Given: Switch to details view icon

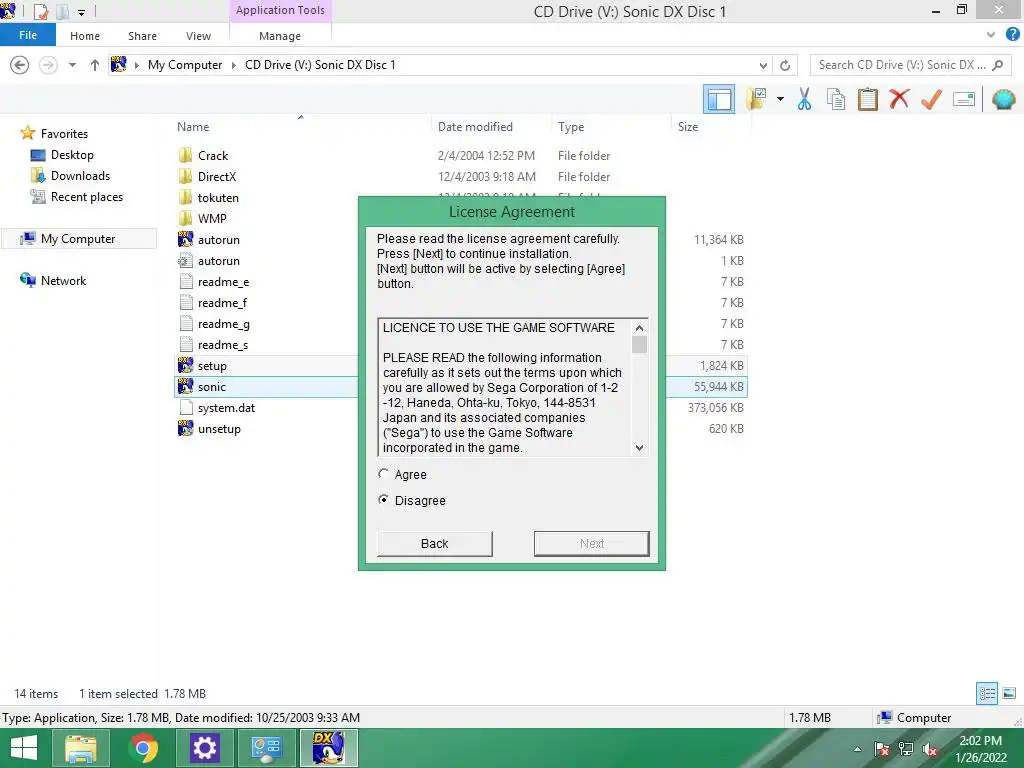Looking at the screenshot, I should 987,693.
